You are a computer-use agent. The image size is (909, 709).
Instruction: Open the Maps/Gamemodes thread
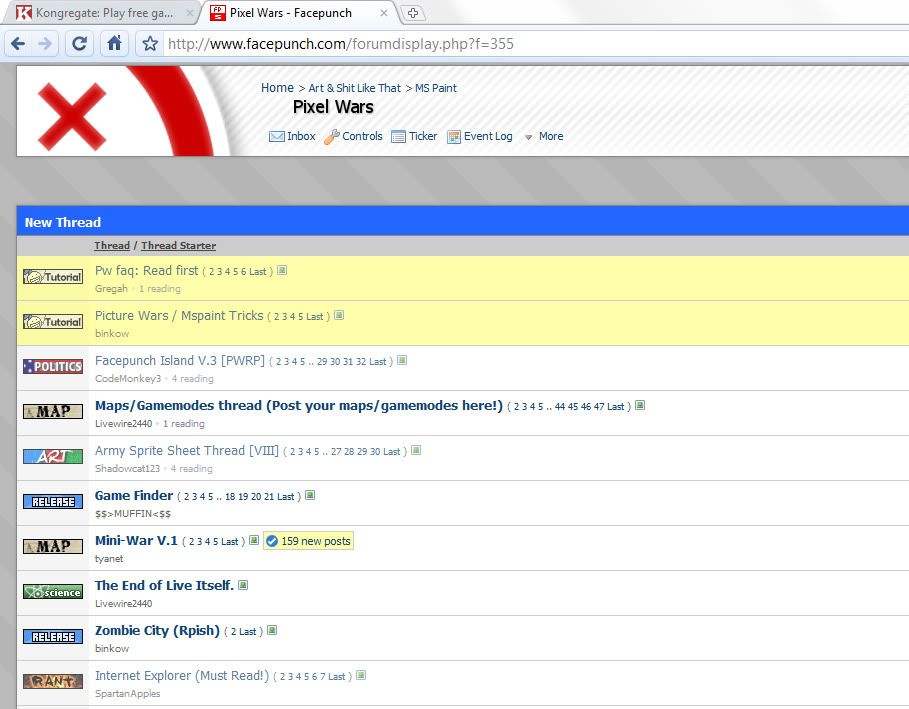[299, 405]
